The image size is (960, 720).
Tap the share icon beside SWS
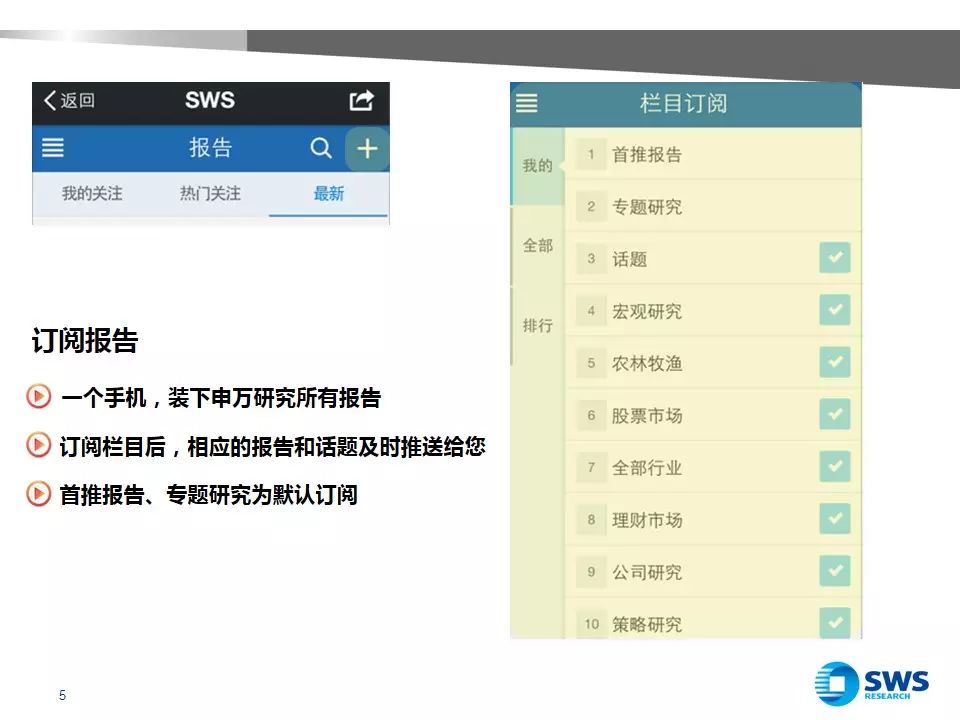coord(361,100)
